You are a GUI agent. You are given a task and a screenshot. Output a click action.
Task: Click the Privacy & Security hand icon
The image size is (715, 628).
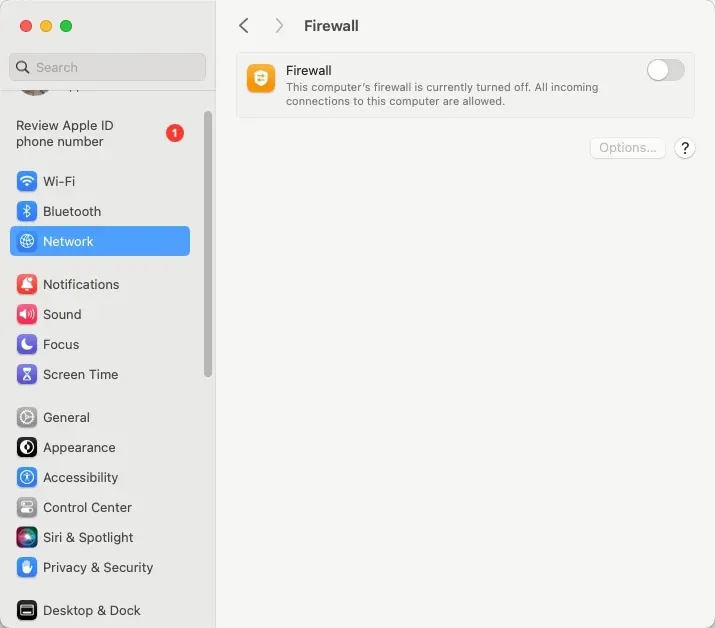pos(27,567)
